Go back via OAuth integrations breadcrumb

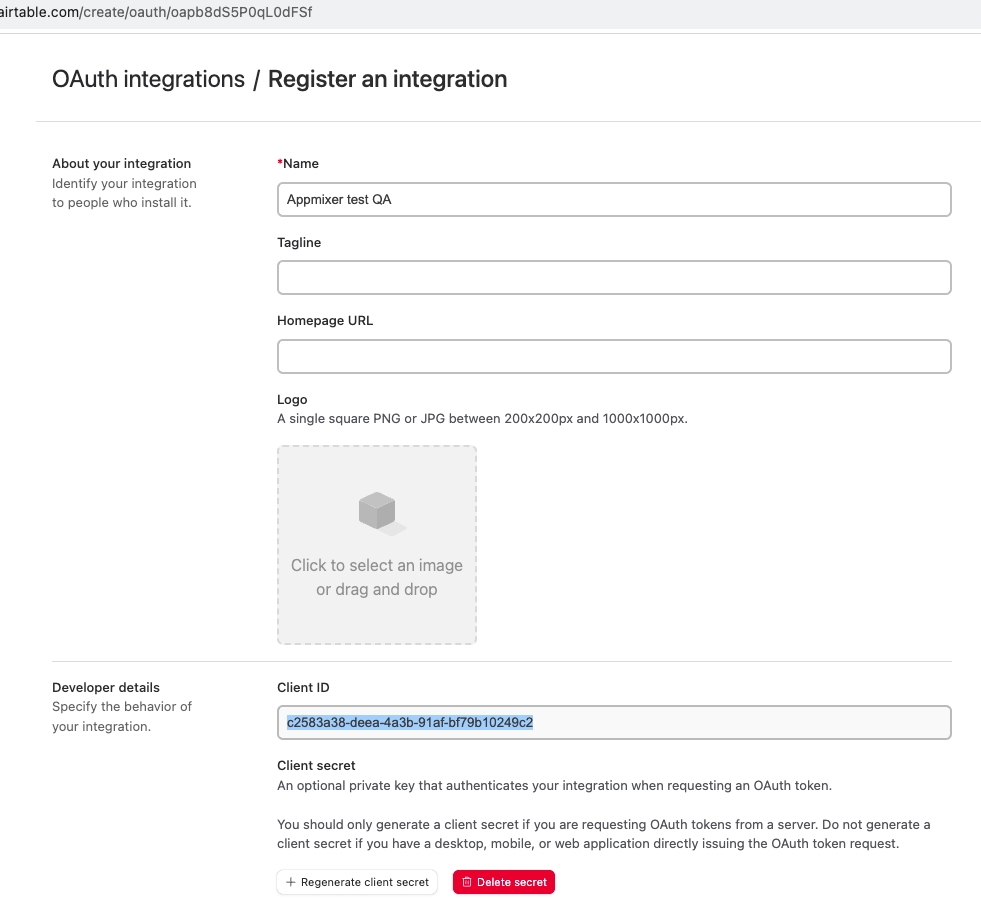point(148,79)
